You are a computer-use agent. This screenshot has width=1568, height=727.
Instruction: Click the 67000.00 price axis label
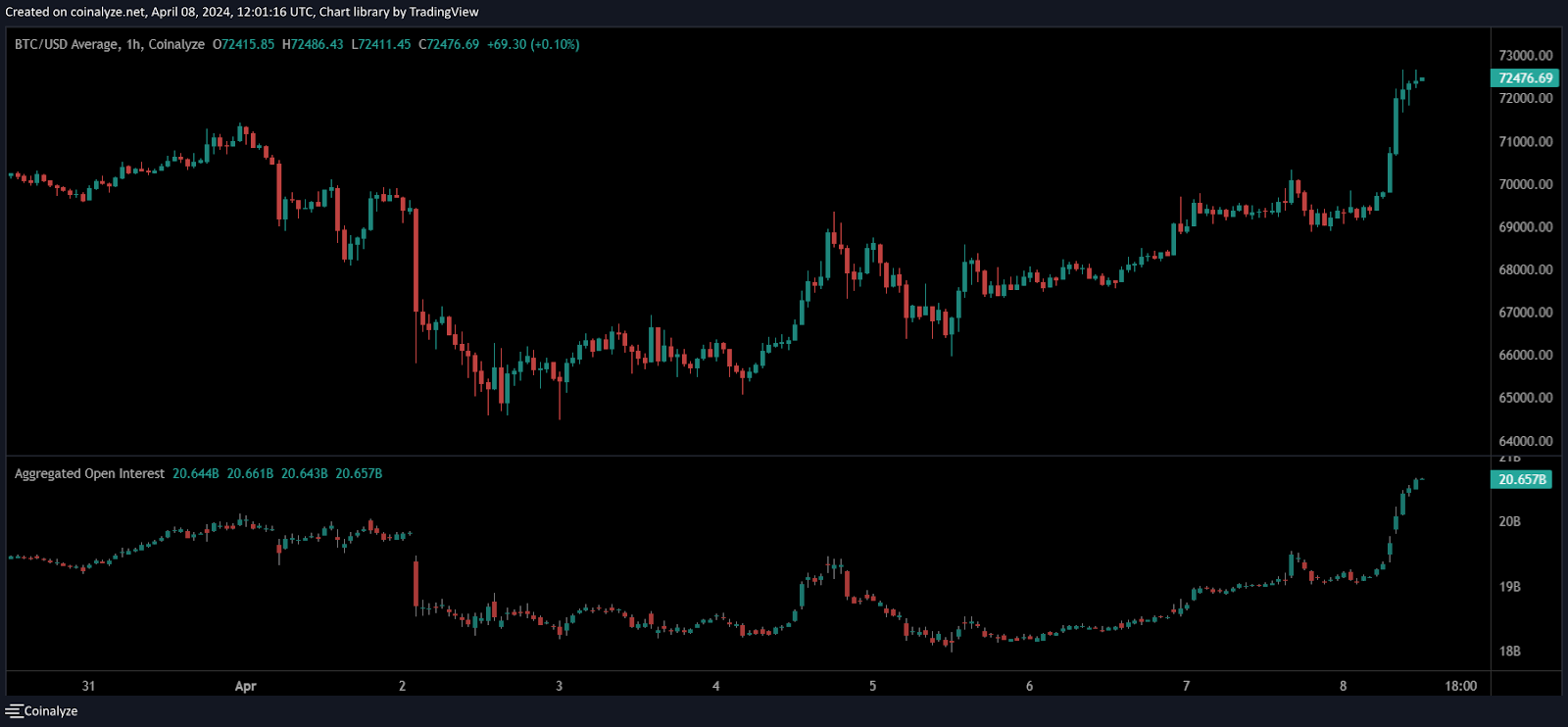[x=1526, y=313]
